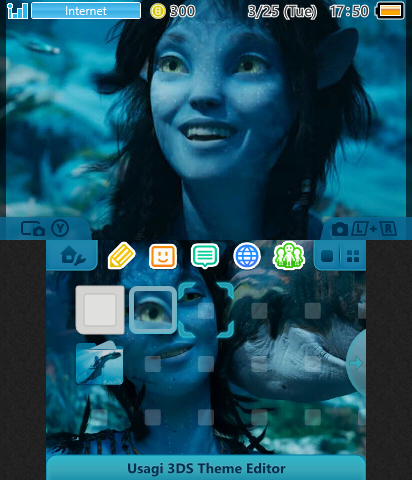
Task: Open the folder with underwater creature image
Action: 99,363
